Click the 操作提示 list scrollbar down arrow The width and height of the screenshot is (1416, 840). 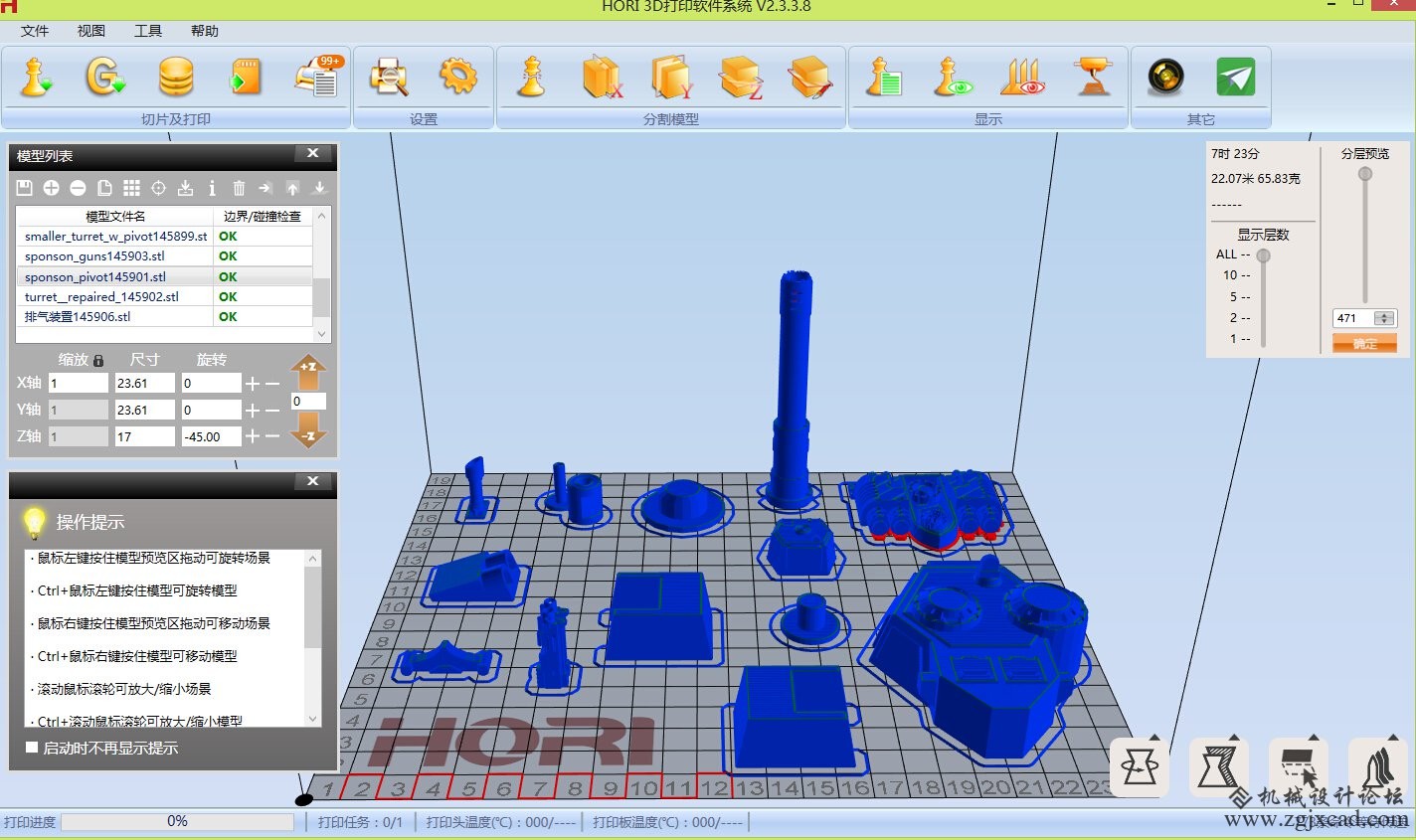pyautogui.click(x=313, y=719)
